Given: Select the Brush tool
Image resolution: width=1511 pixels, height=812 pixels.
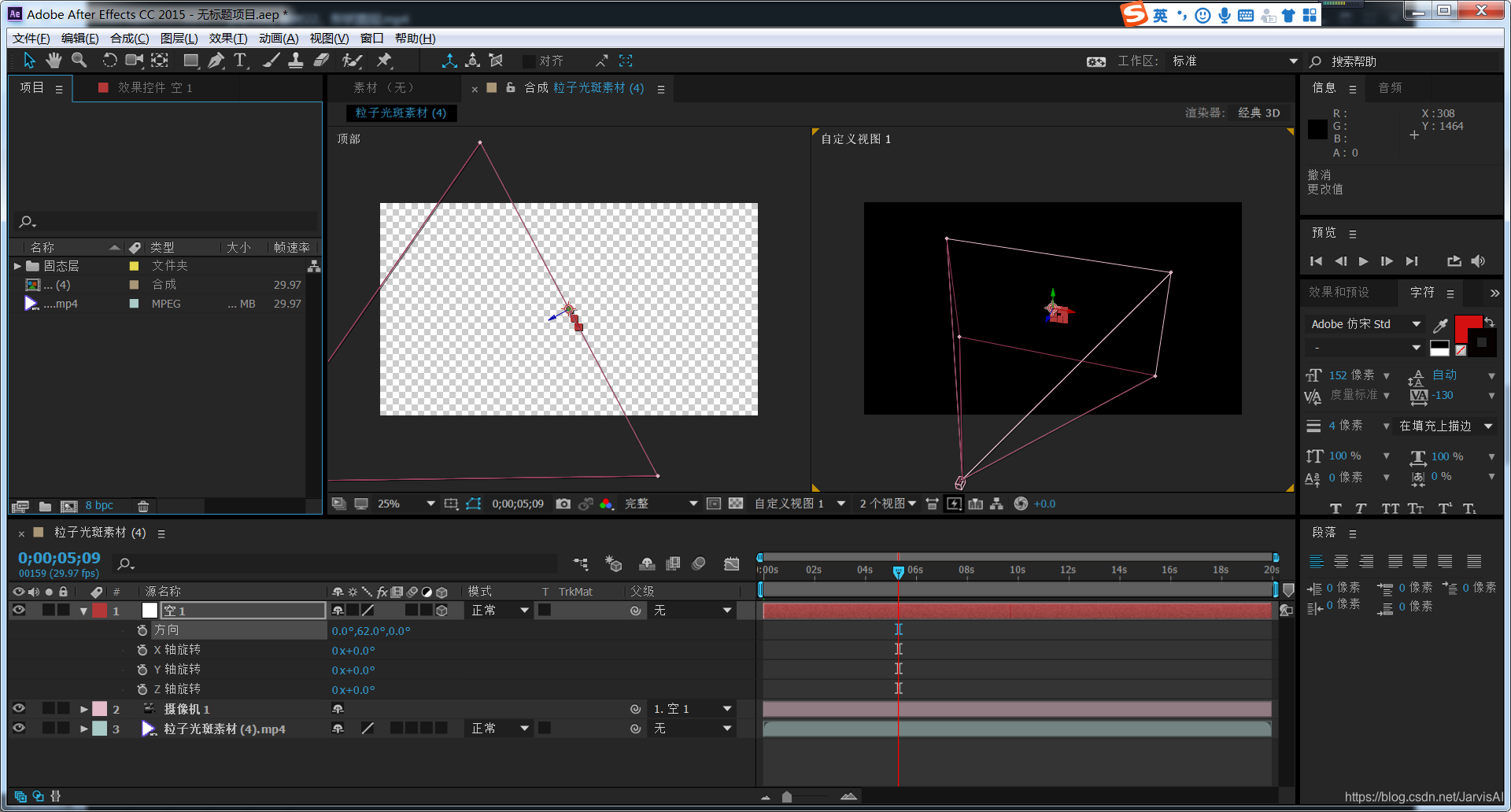Looking at the screenshot, I should pos(272,61).
